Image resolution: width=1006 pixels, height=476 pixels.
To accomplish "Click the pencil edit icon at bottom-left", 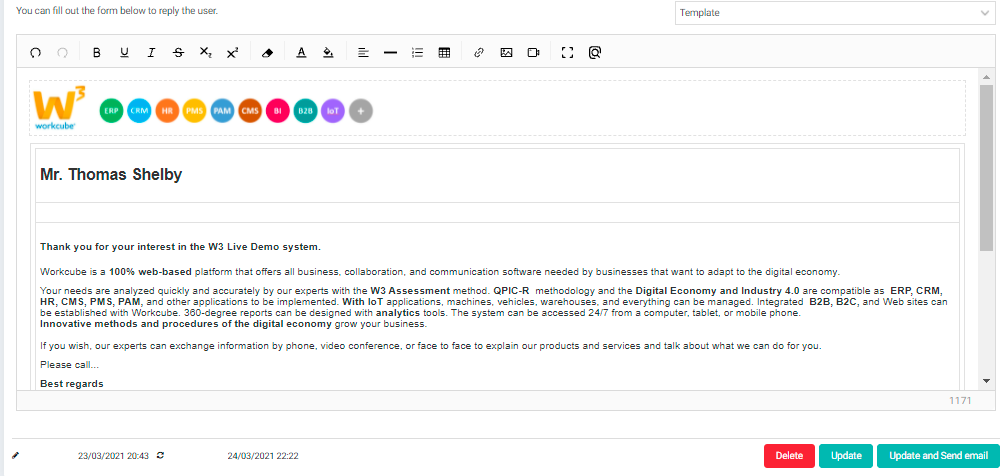I will [x=16, y=455].
